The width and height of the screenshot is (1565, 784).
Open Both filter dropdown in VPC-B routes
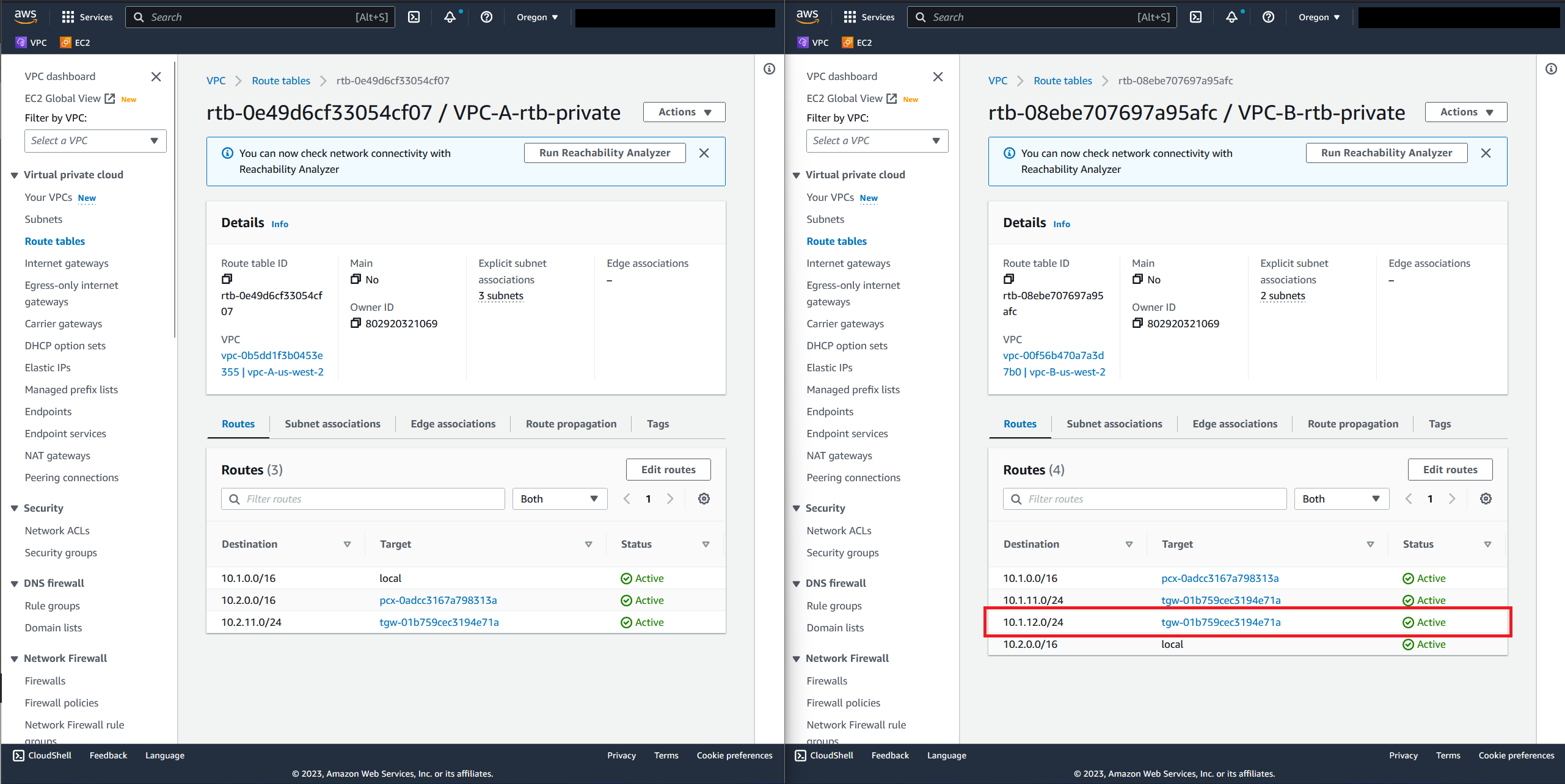1341,499
